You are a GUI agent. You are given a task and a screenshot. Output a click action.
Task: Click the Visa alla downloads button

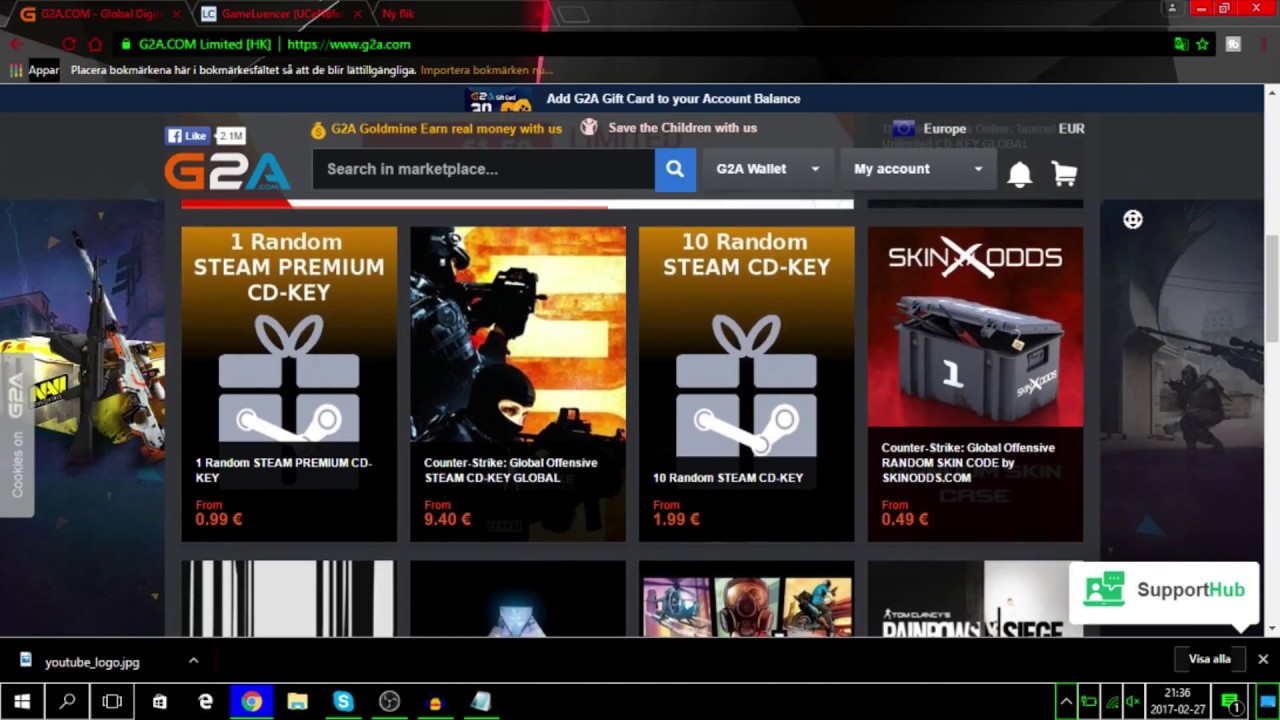point(1209,659)
